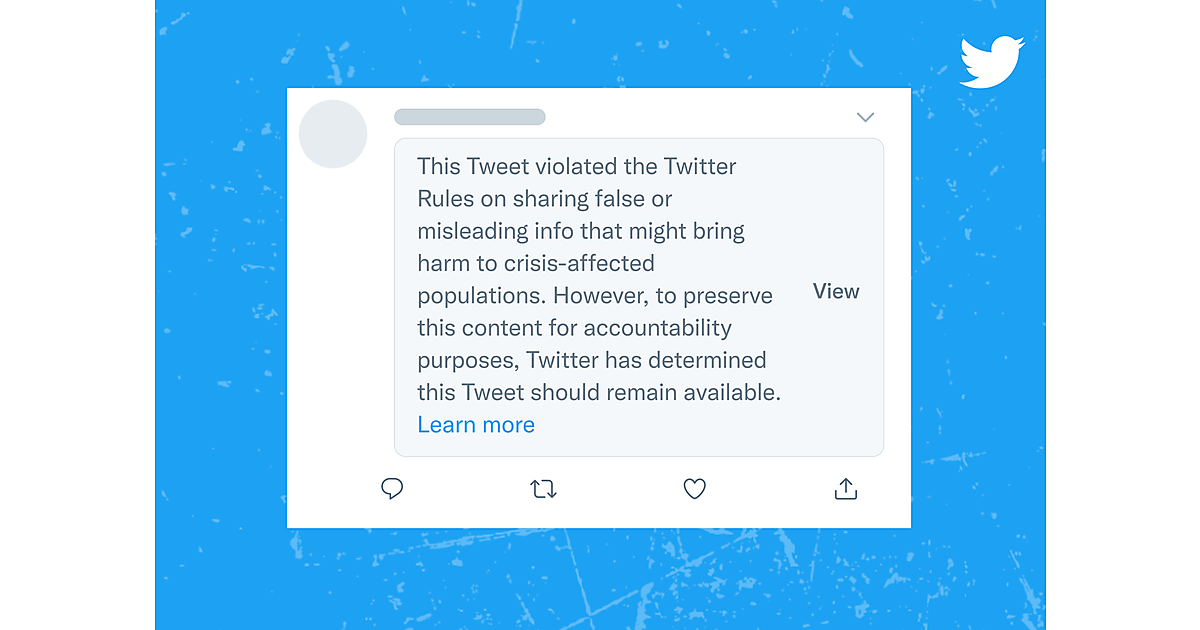Image resolution: width=1200 pixels, height=630 pixels.
Task: Select the gray username placeholder bar
Action: pyautogui.click(x=470, y=117)
